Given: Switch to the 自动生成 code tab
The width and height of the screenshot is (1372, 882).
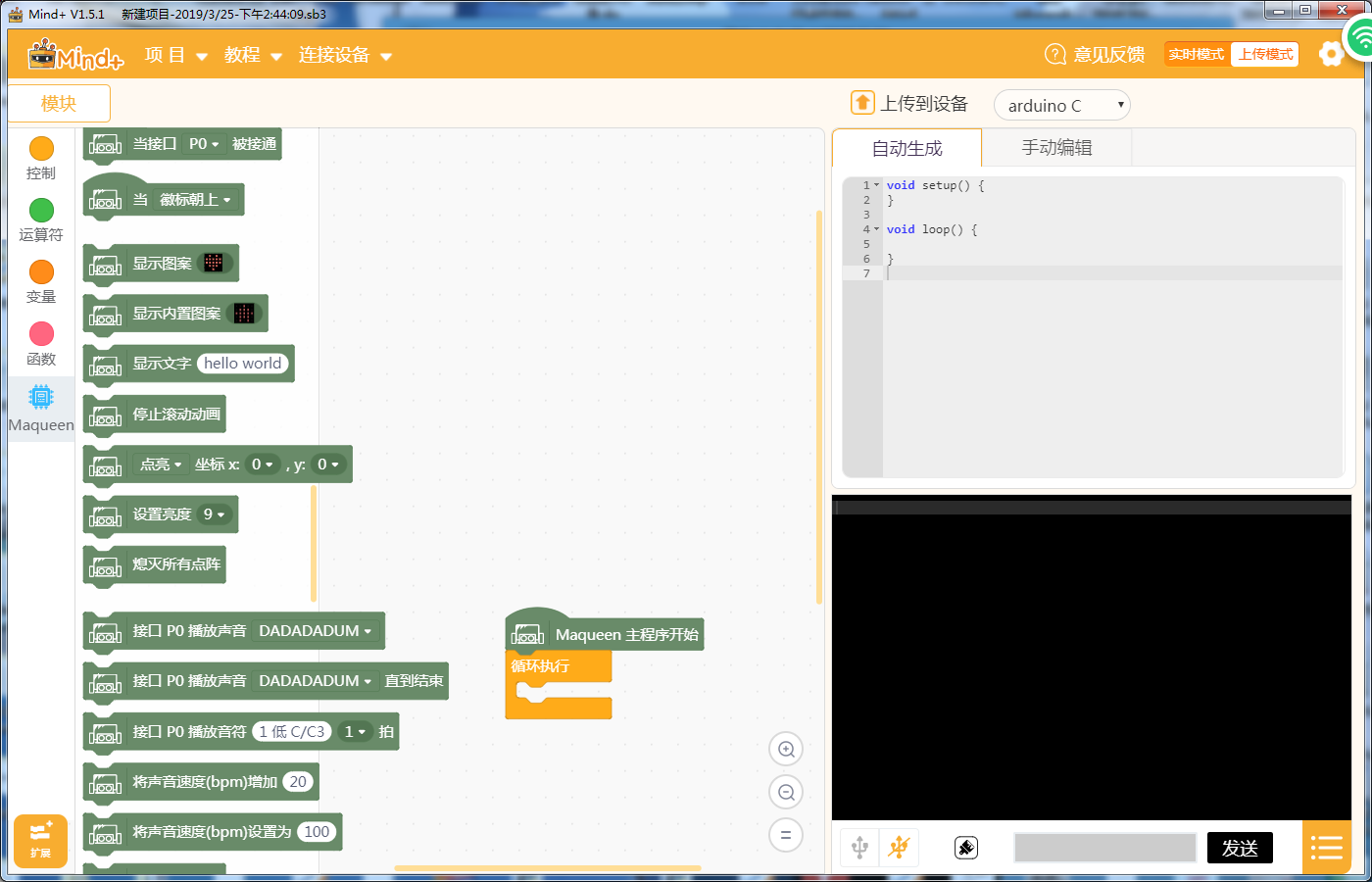Looking at the screenshot, I should click(x=906, y=148).
